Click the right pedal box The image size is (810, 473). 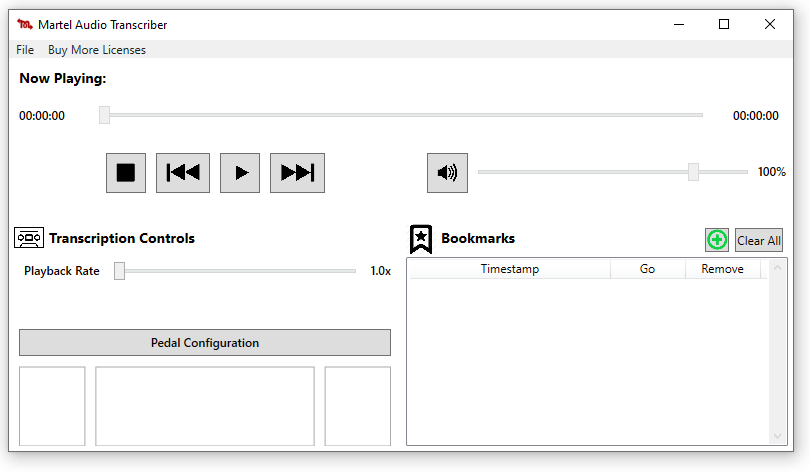point(357,406)
